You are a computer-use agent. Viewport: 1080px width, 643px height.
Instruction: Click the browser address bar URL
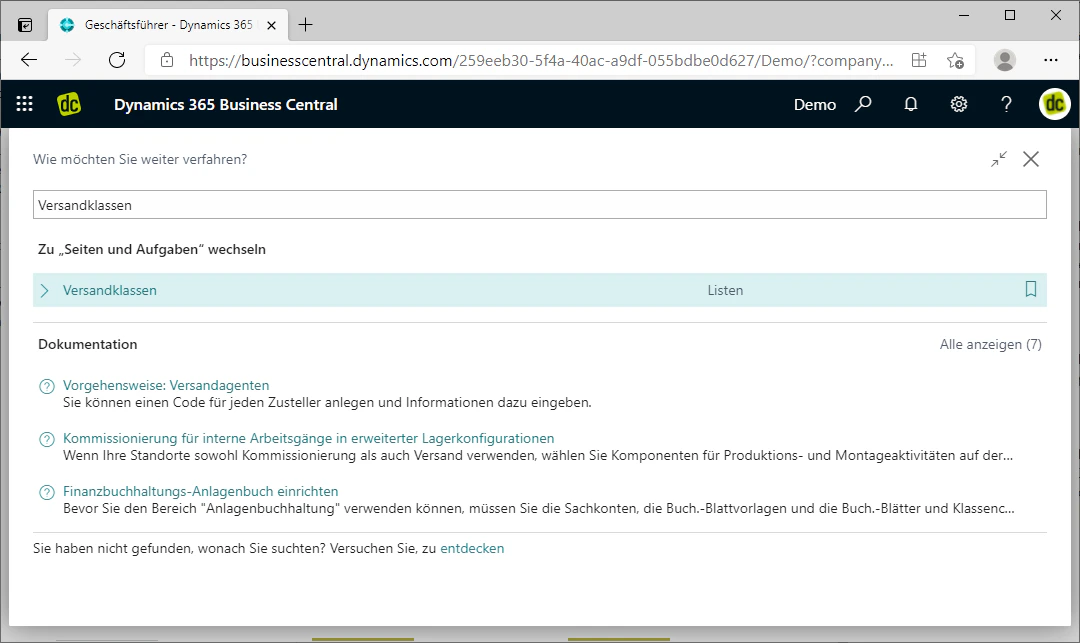click(x=541, y=61)
